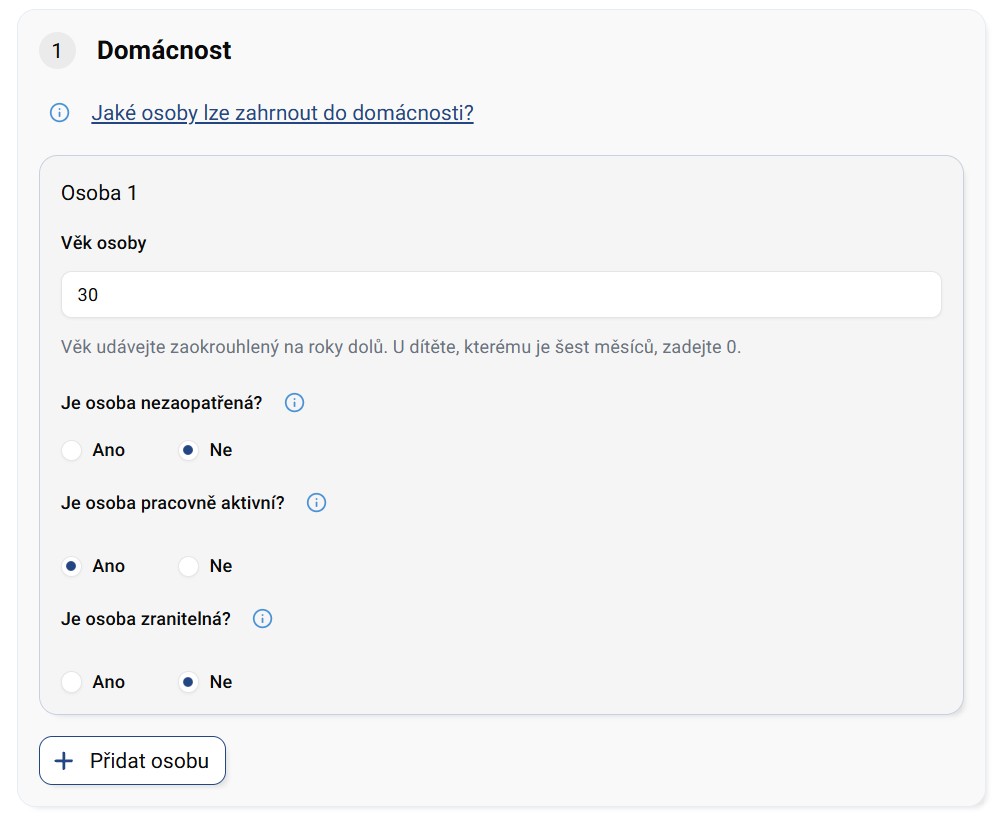Open info icon next to "Je osoba zranitelná?"

point(262,619)
